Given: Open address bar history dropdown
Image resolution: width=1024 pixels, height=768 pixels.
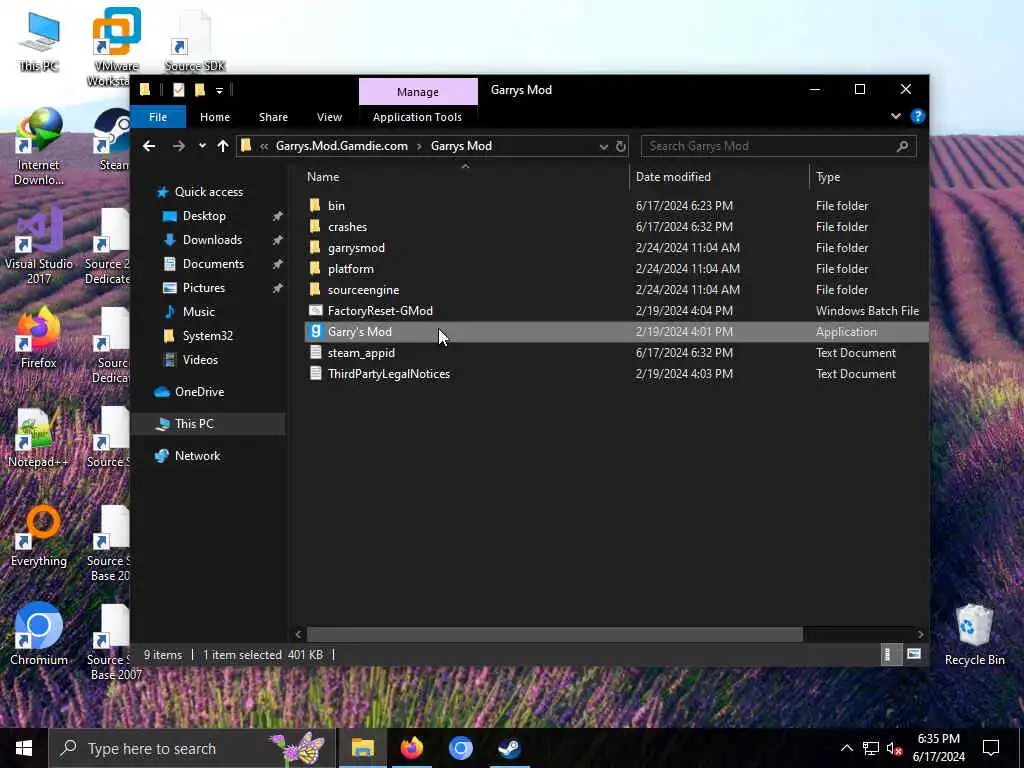Looking at the screenshot, I should (603, 146).
